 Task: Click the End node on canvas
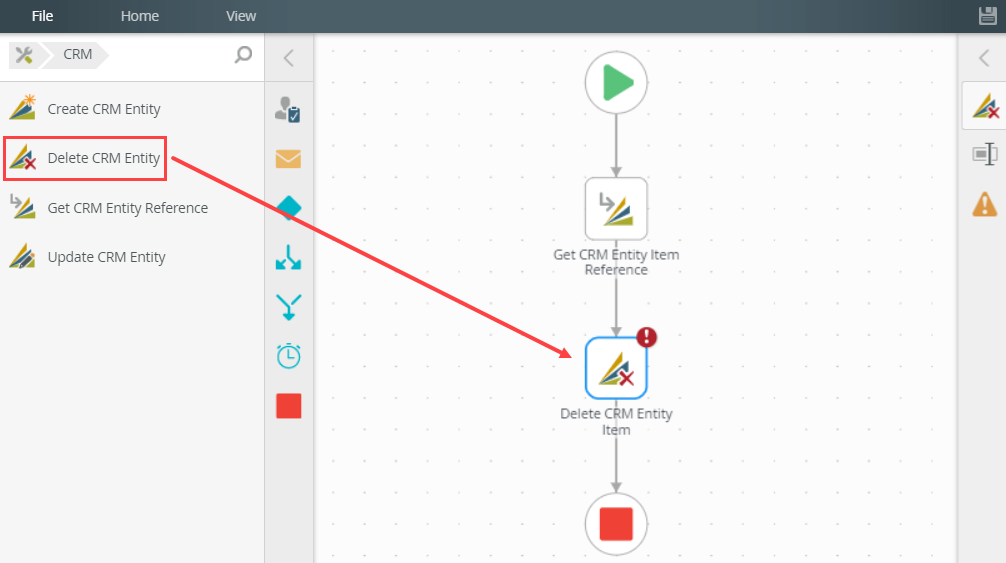(616, 525)
